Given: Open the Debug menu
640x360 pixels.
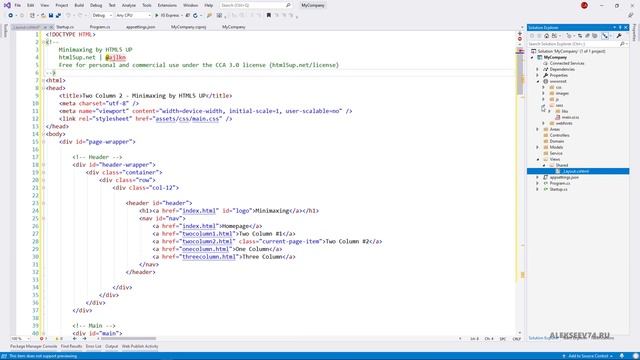Looking at the screenshot, I should [96, 5].
